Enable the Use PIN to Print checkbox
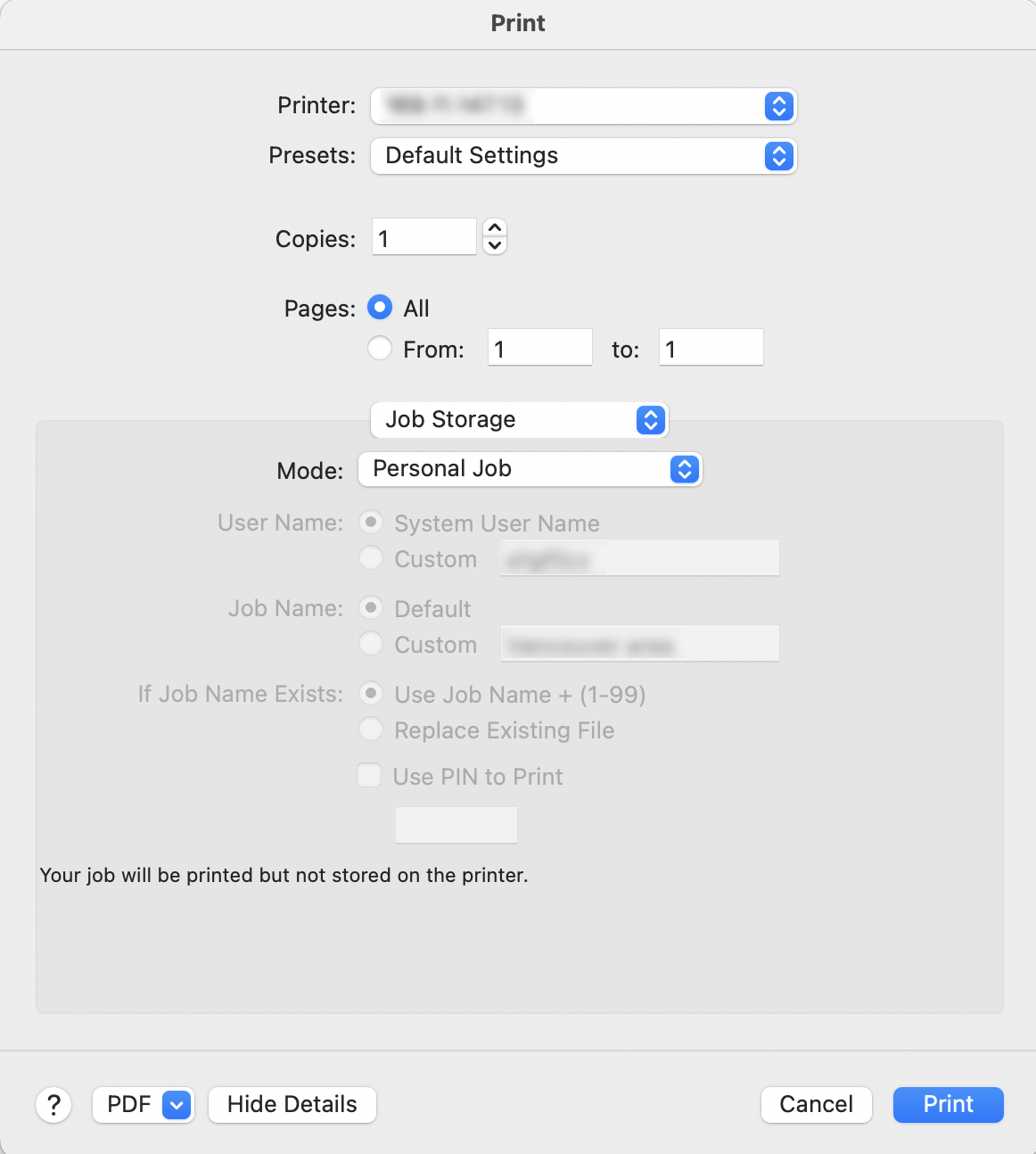 click(x=369, y=775)
